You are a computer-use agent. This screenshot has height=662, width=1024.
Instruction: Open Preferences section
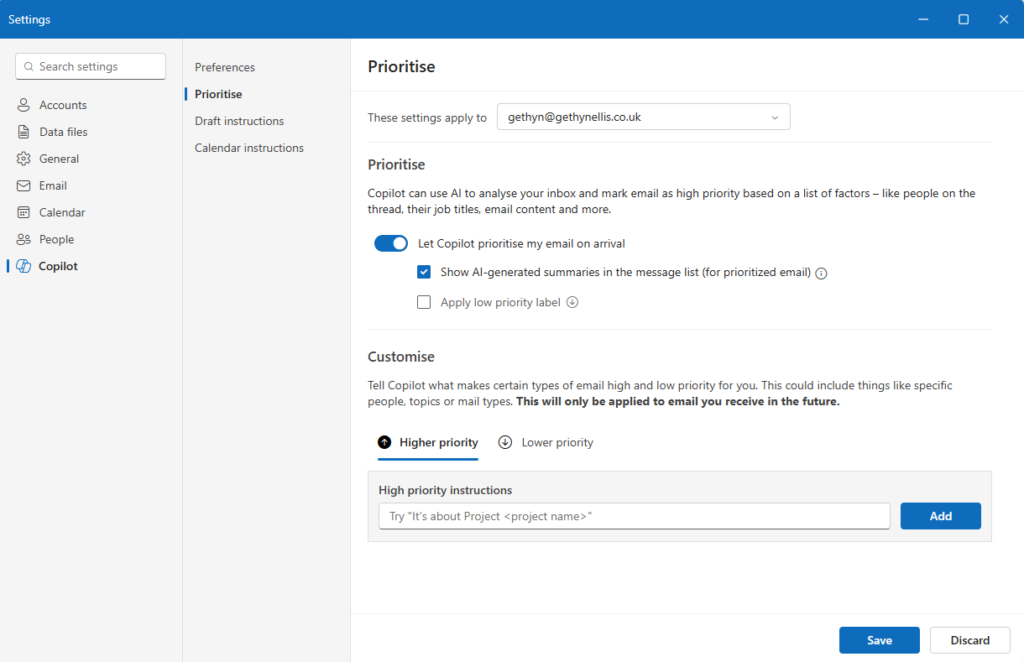pos(225,67)
